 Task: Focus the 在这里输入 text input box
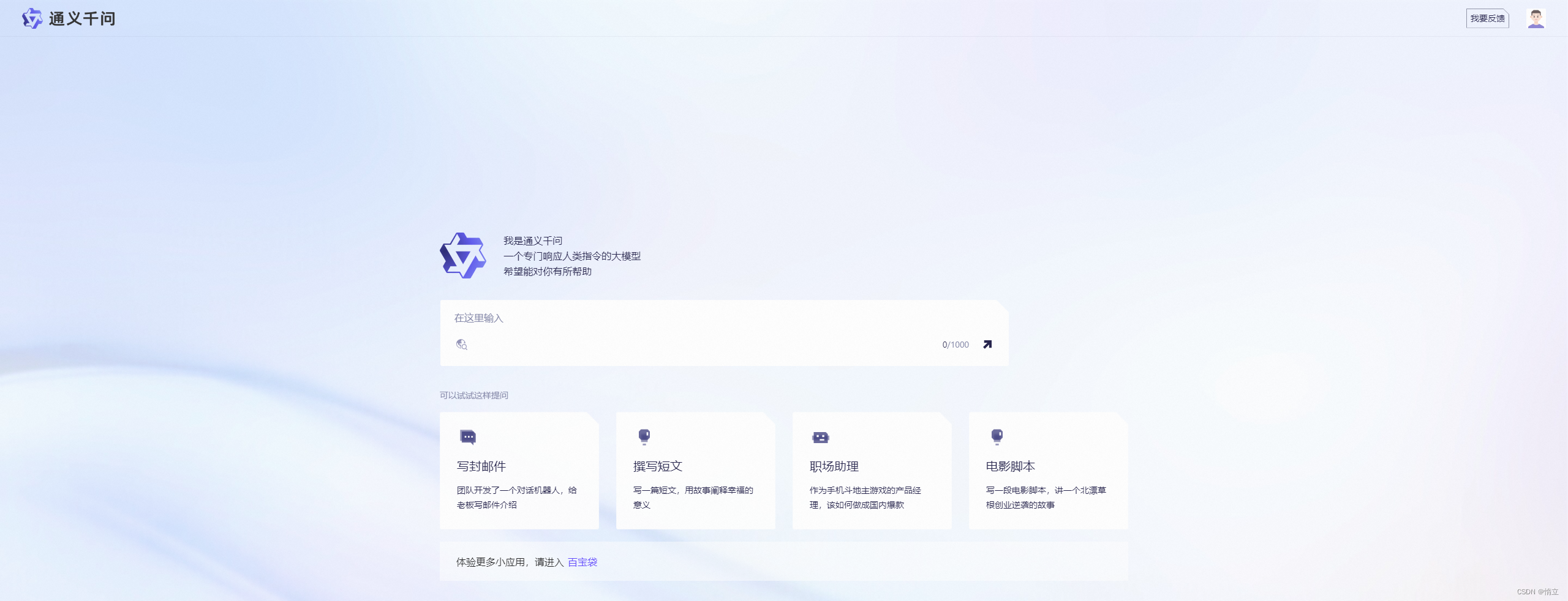point(723,318)
